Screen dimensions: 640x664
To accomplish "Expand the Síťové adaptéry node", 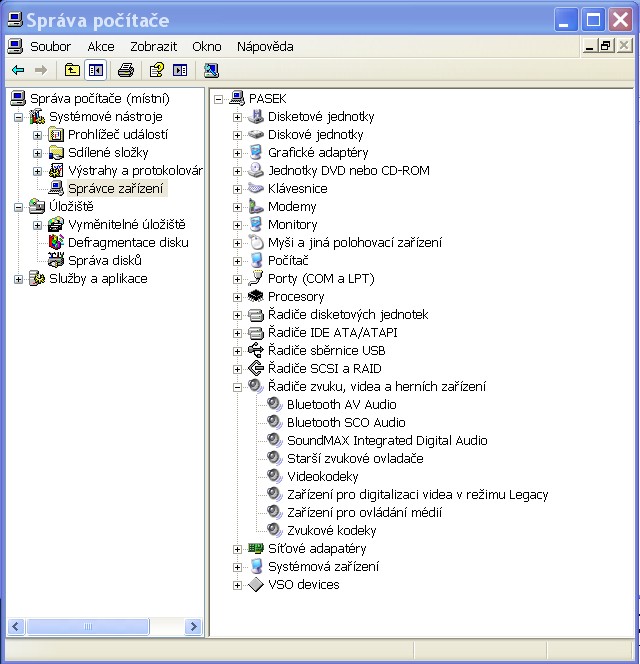I will [x=238, y=549].
